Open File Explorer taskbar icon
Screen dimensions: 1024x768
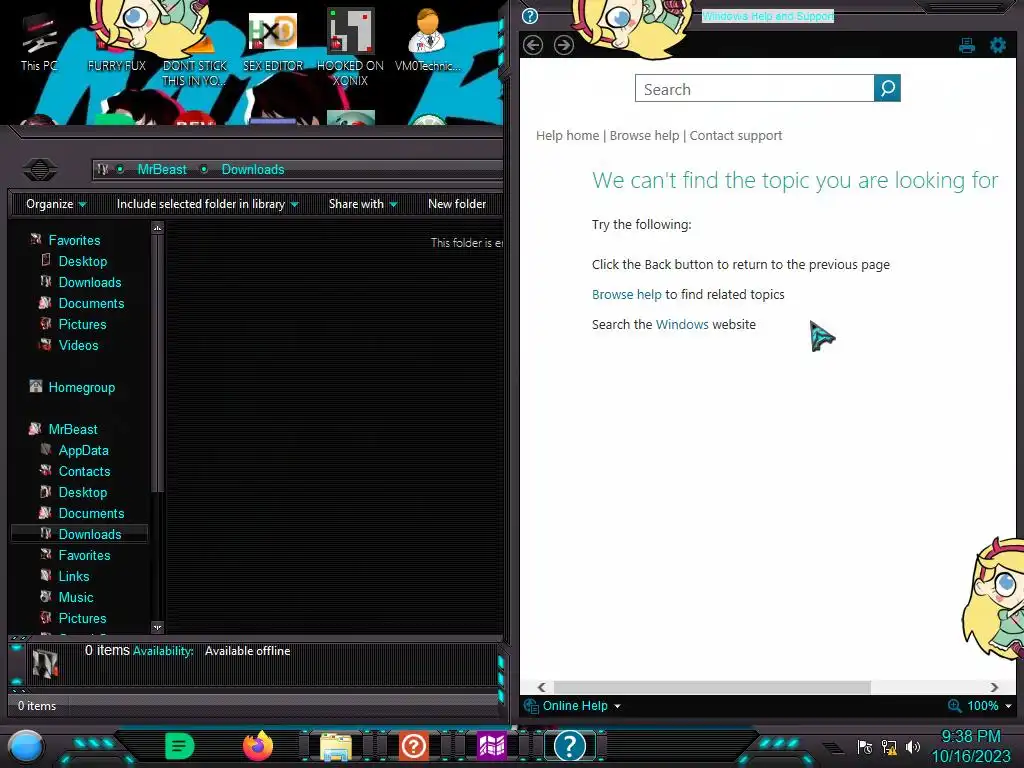pyautogui.click(x=336, y=746)
